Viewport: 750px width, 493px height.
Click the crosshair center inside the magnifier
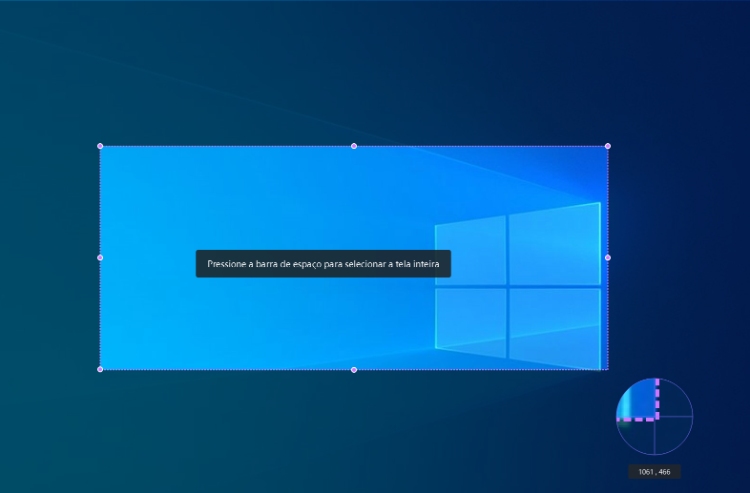coord(656,418)
